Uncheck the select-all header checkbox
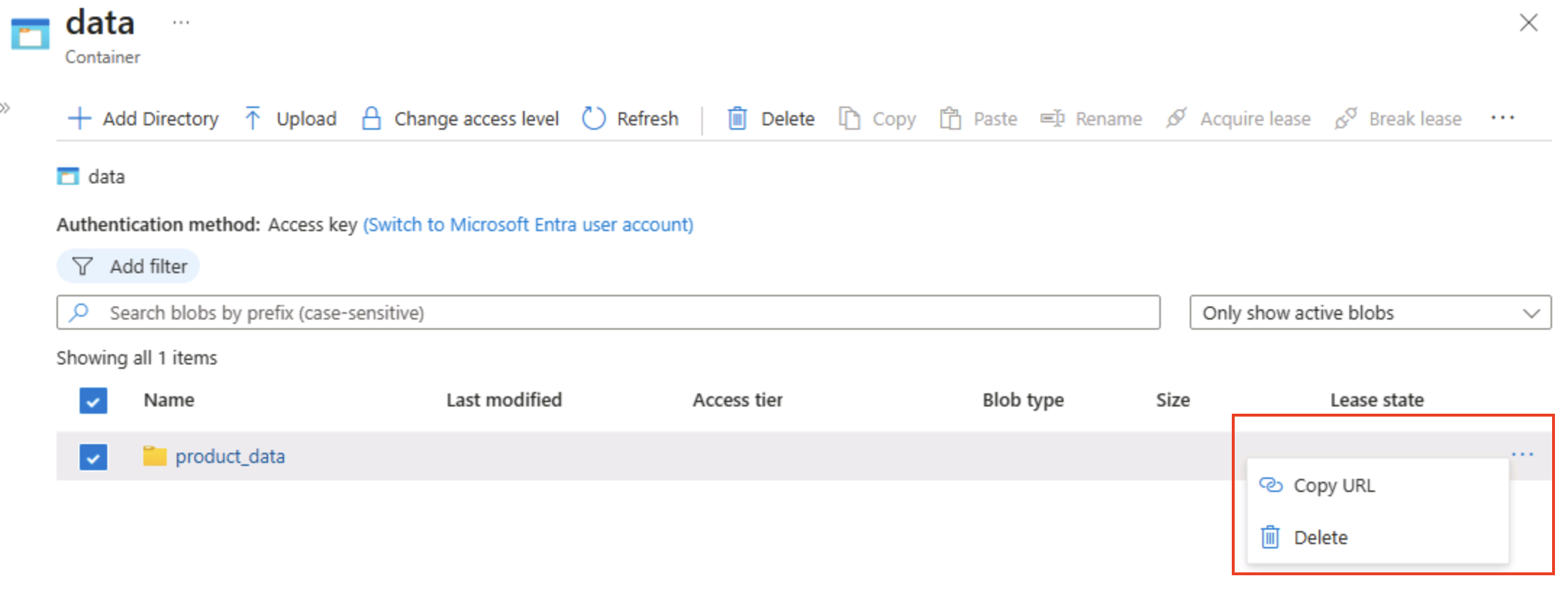The height and width of the screenshot is (597, 1568). [93, 401]
